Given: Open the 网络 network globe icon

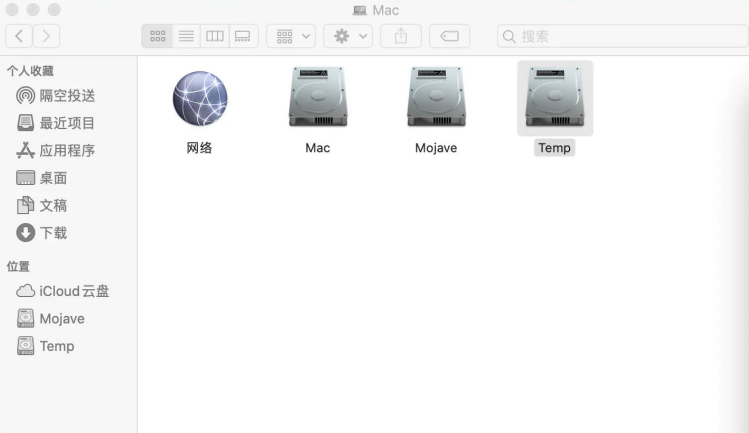Looking at the screenshot, I should 200,99.
